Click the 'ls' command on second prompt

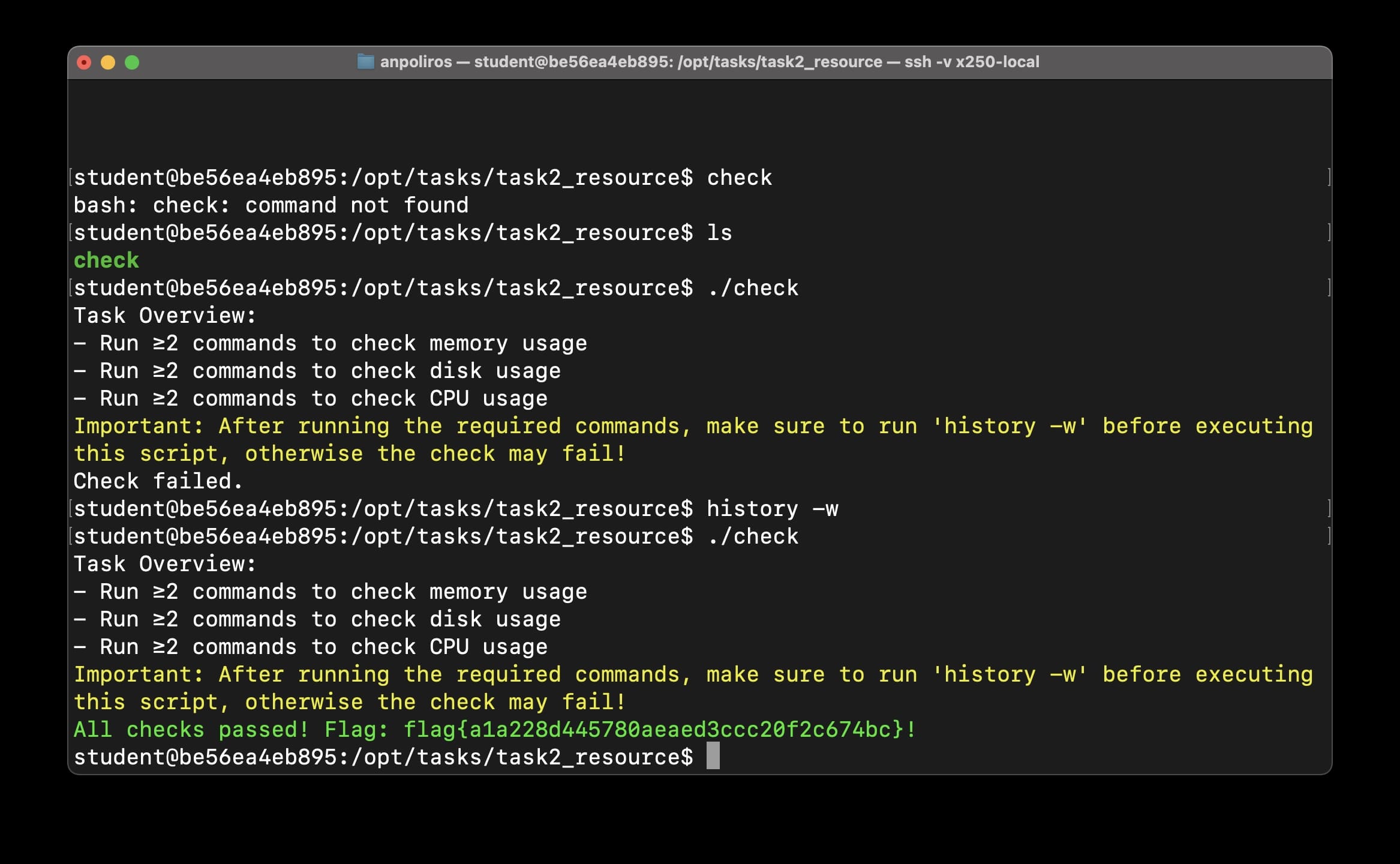(719, 233)
